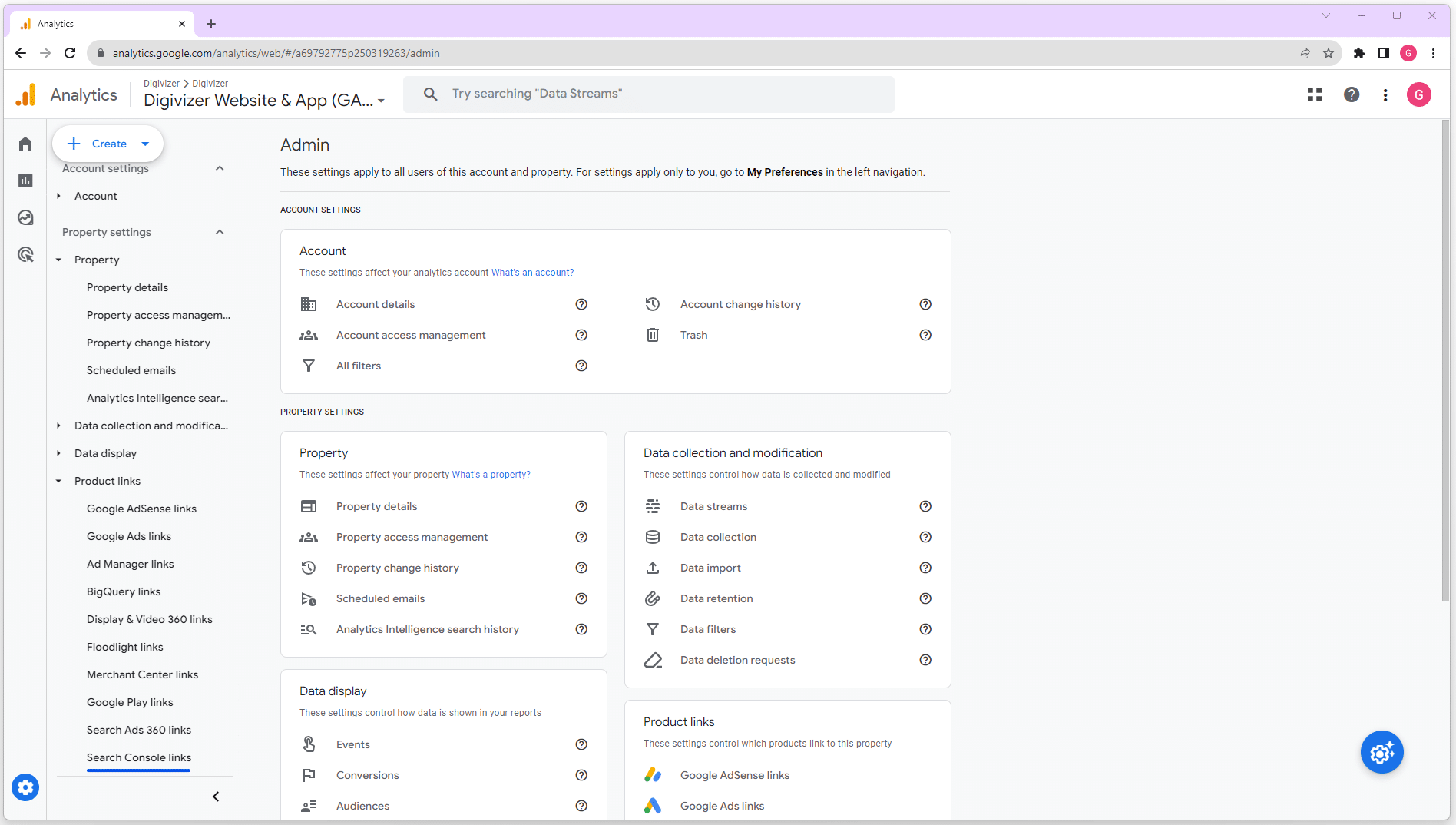Open the Google apps grid icon
Viewport: 1456px width, 825px height.
pyautogui.click(x=1315, y=94)
